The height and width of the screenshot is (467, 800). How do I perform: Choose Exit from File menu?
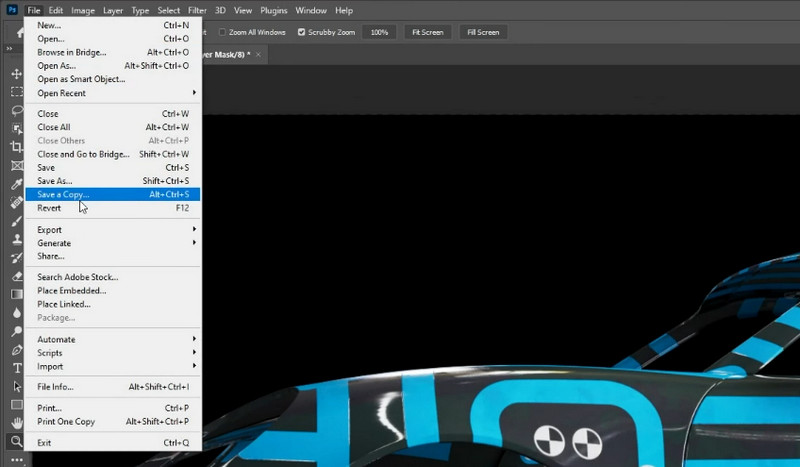(x=113, y=443)
